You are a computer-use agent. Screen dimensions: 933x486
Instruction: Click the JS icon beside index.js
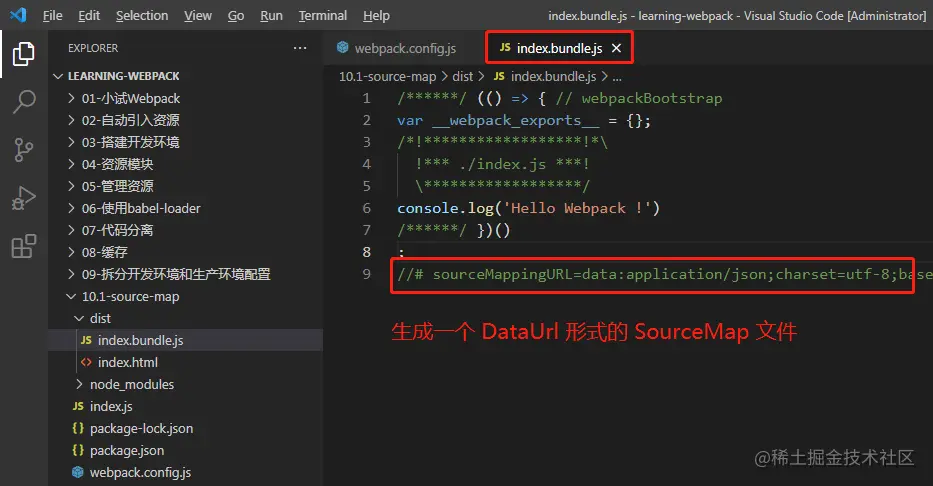click(x=78, y=406)
